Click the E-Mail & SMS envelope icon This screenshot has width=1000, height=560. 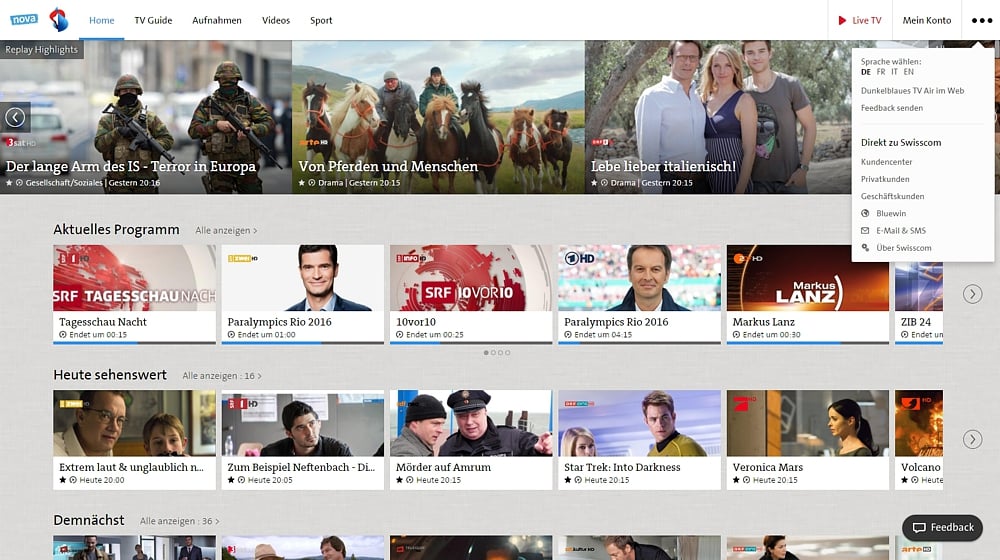tap(865, 230)
